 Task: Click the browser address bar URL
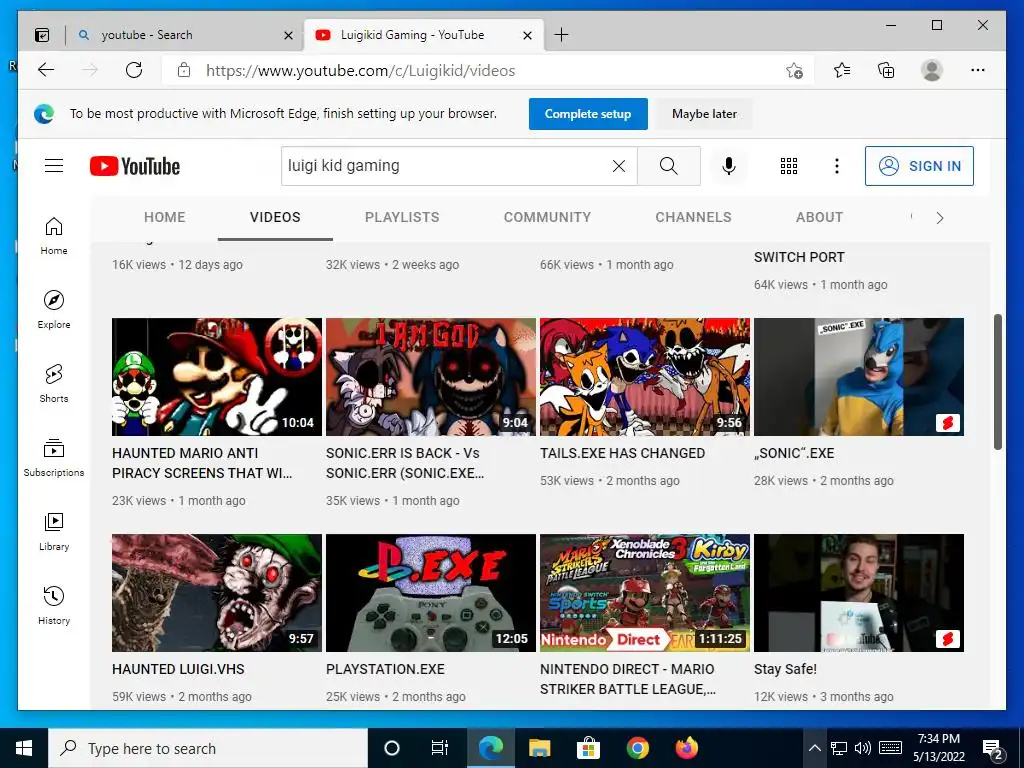(x=360, y=71)
